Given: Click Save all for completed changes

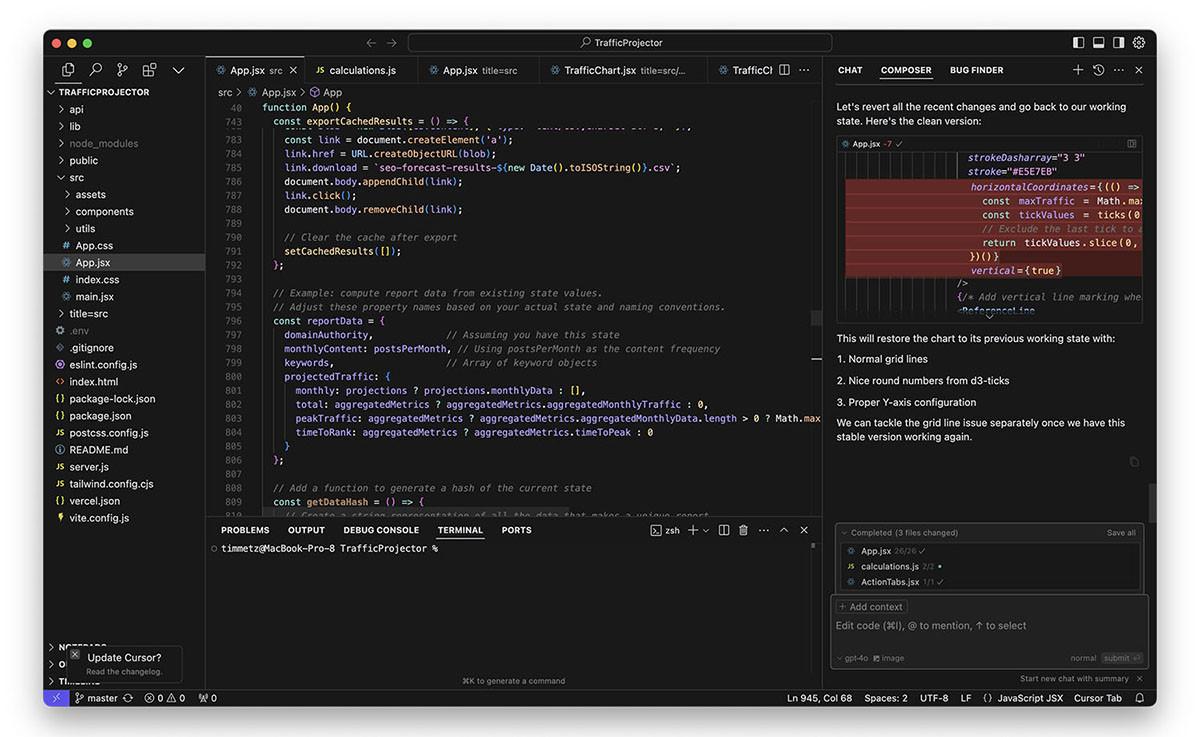Looking at the screenshot, I should pyautogui.click(x=1121, y=533).
